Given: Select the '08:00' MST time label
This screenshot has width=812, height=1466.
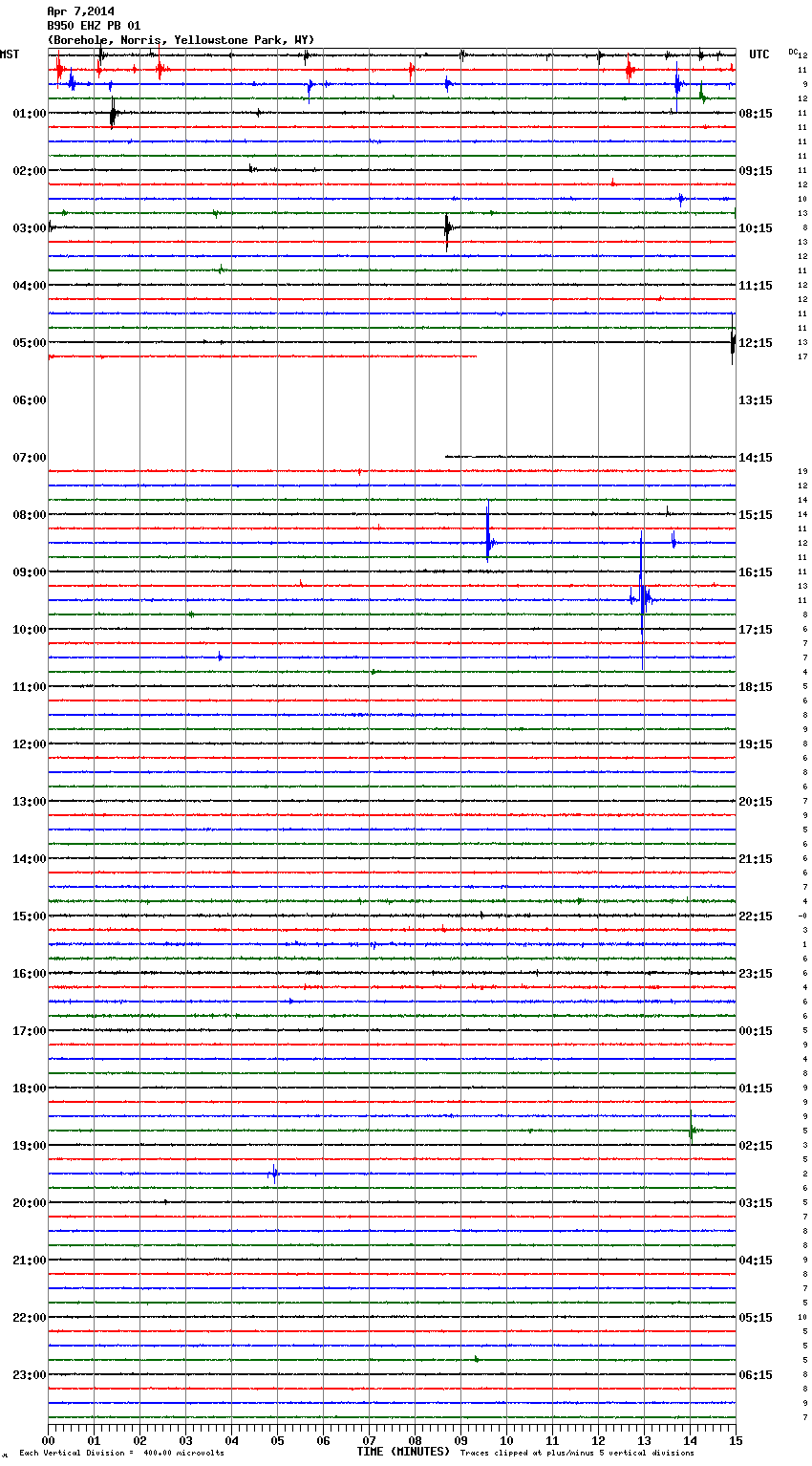Looking at the screenshot, I should [30, 515].
